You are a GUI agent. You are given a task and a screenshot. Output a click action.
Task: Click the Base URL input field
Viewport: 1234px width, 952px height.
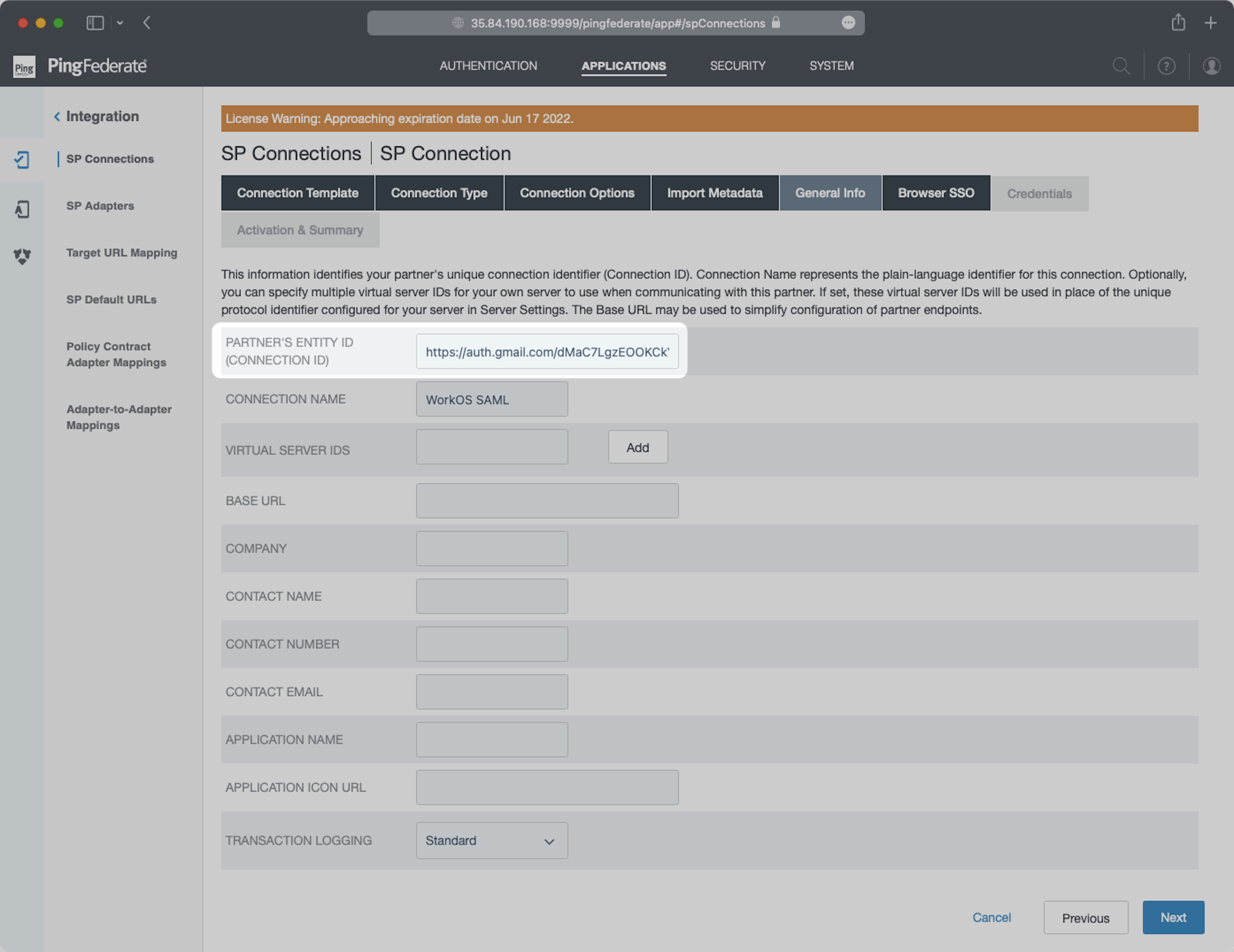click(x=547, y=501)
